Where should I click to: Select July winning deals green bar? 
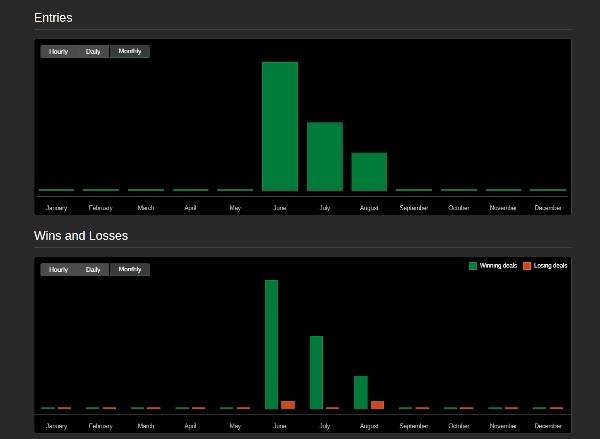[316, 372]
